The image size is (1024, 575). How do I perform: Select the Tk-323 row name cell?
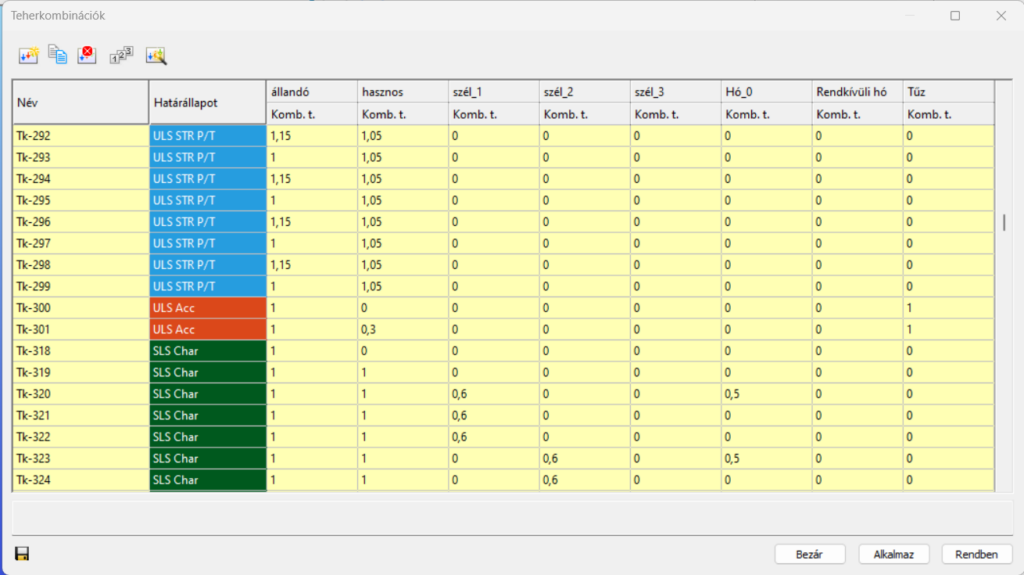[x=80, y=458]
